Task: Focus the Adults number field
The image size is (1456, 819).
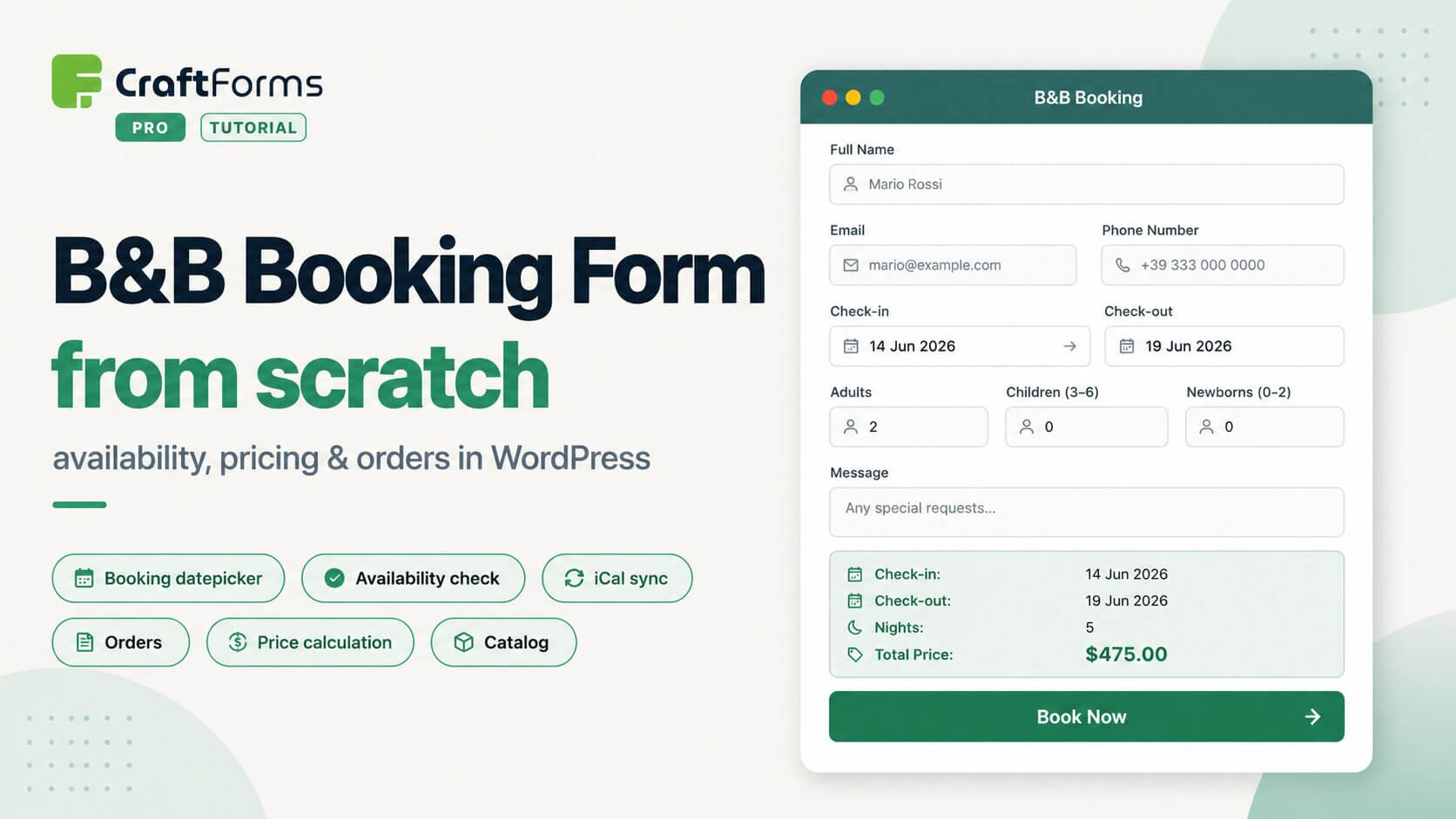Action: 909,426
